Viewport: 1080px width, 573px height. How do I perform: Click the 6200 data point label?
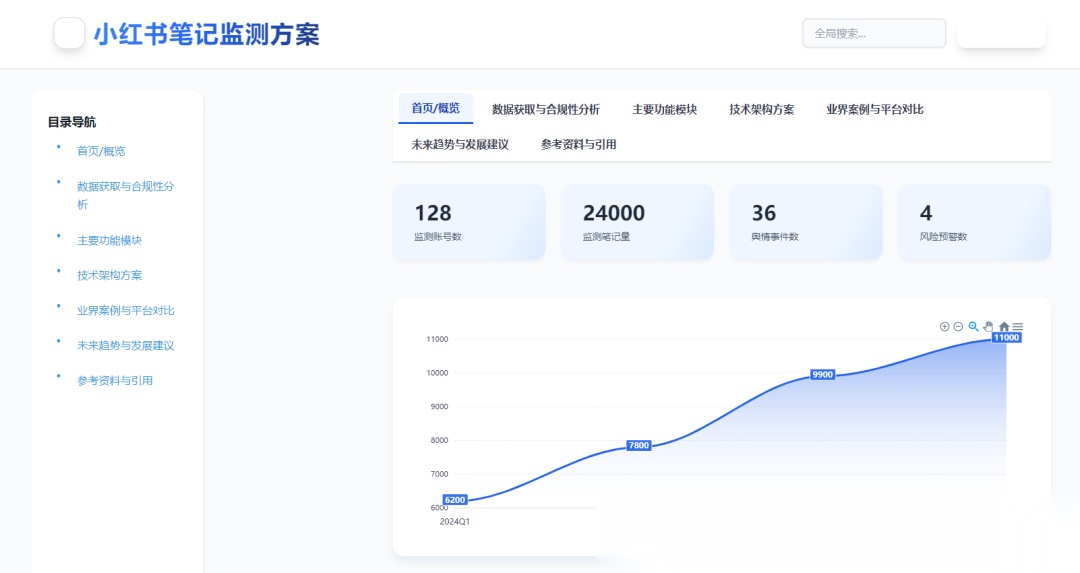coord(455,500)
